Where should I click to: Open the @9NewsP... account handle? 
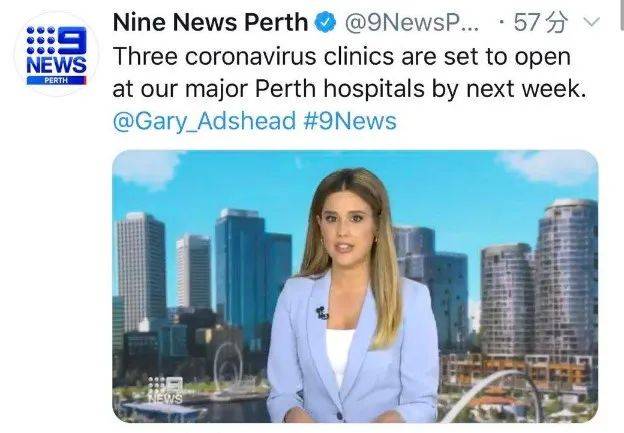pos(412,23)
